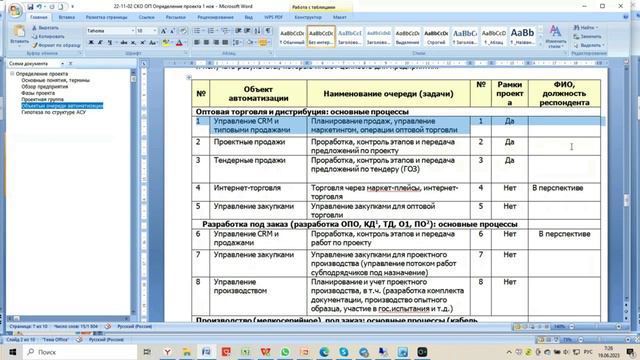Open change case (Аа) menu
The height and width of the screenshot is (360, 640).
click(x=153, y=42)
